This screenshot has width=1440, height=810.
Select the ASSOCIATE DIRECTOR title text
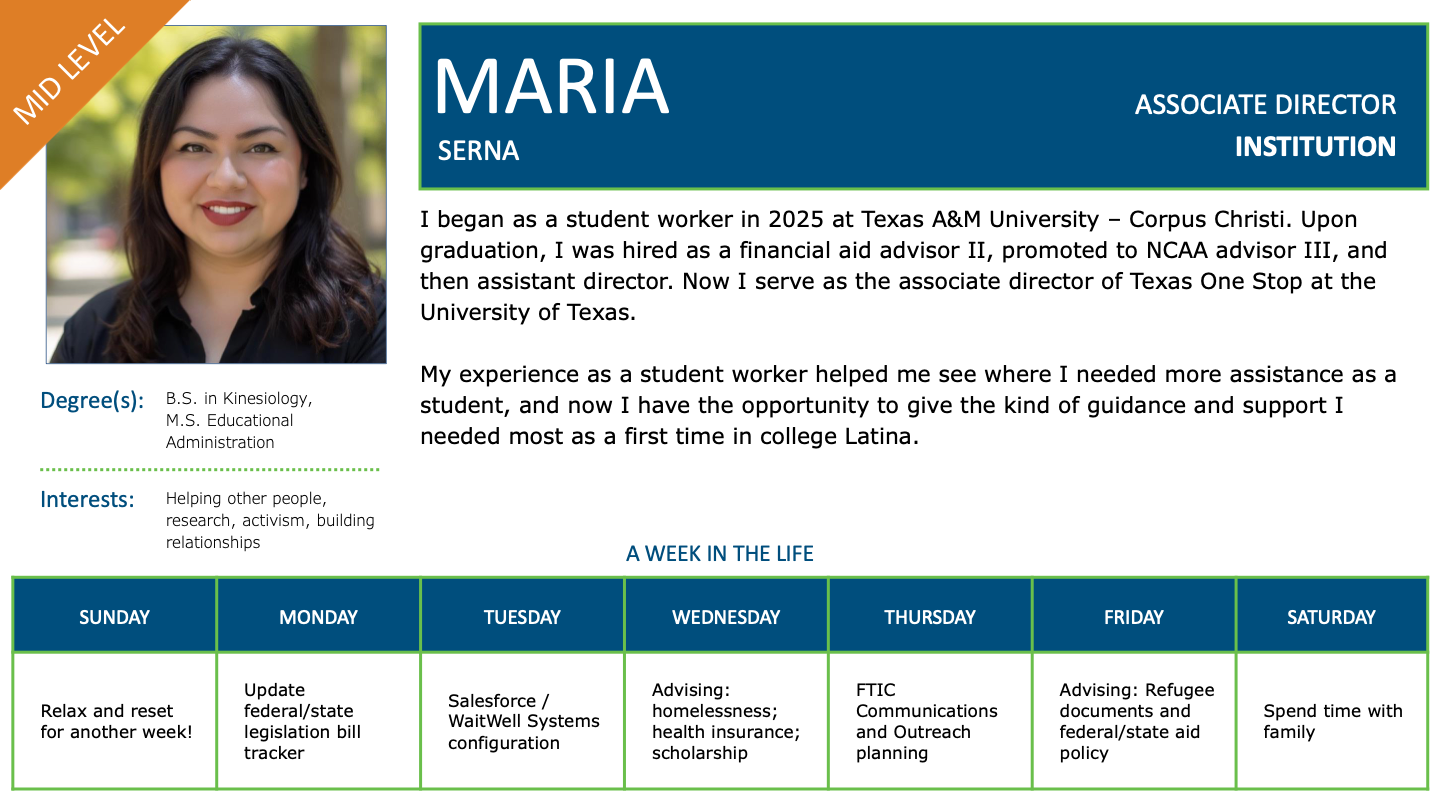point(1265,105)
